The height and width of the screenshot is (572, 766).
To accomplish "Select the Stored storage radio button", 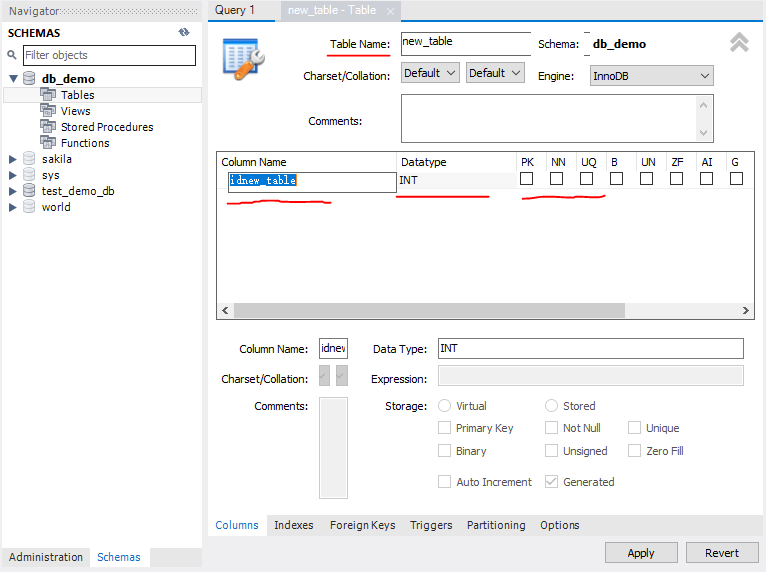I will point(552,405).
